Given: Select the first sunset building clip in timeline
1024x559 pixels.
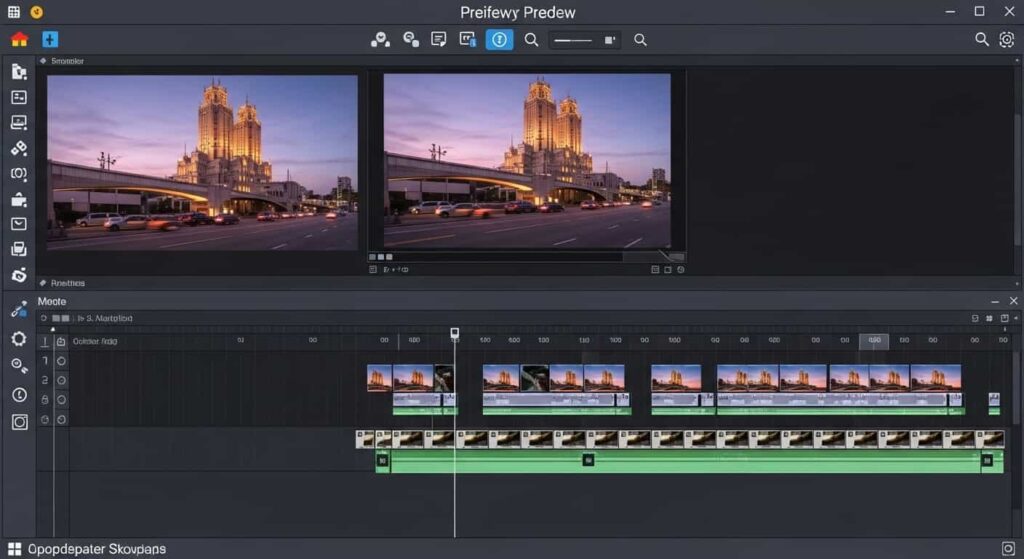Looking at the screenshot, I should pos(379,378).
